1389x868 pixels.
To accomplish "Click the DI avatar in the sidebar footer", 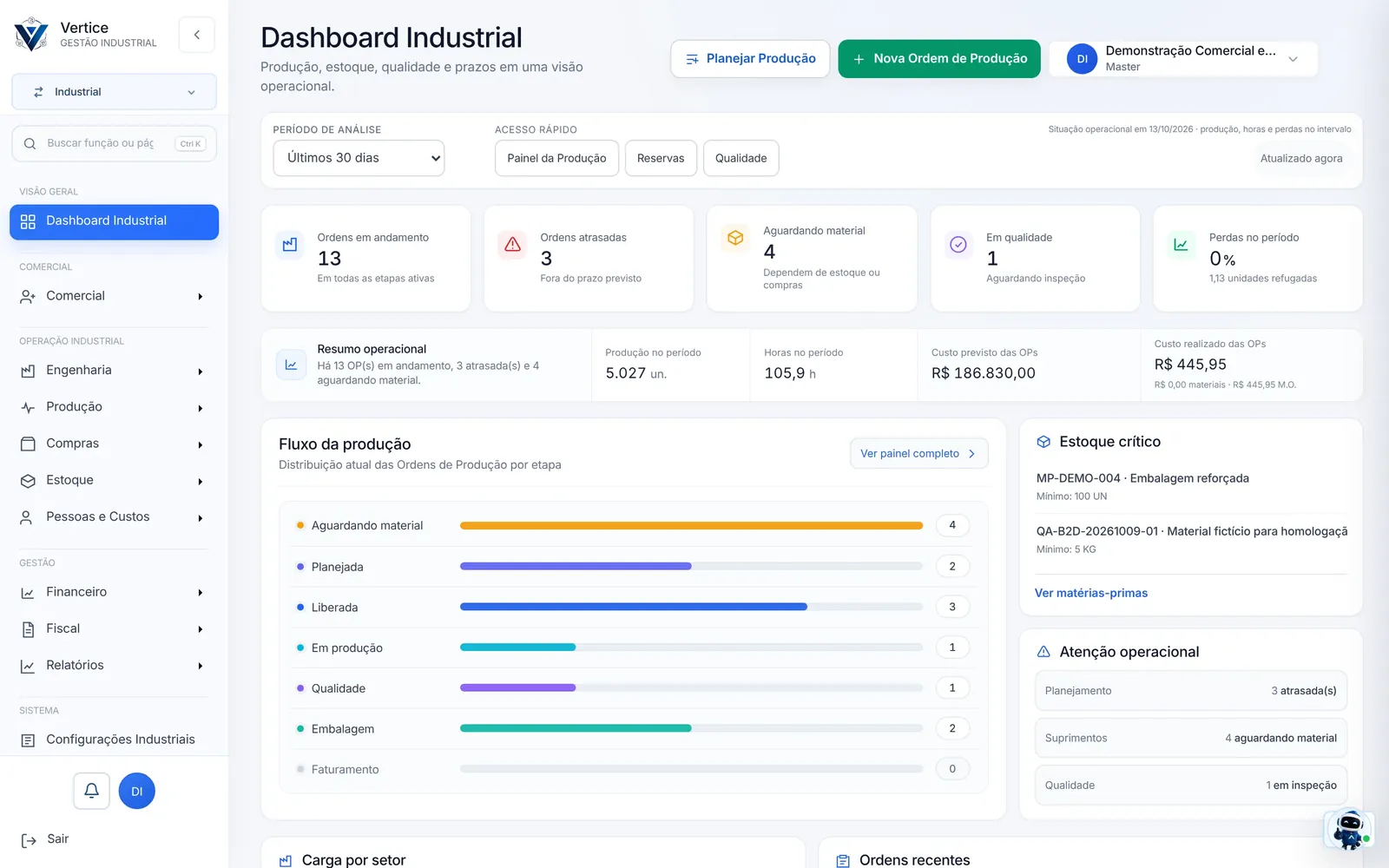I will (x=136, y=791).
